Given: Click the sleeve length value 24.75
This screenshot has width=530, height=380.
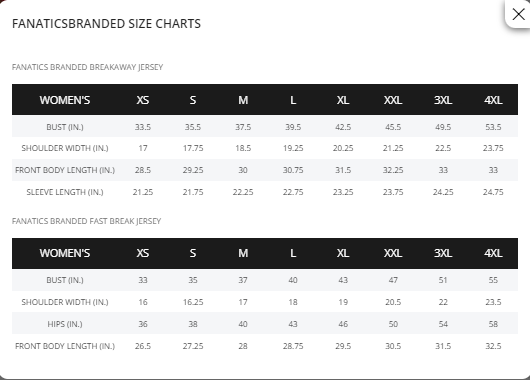Looking at the screenshot, I should pos(493,192).
